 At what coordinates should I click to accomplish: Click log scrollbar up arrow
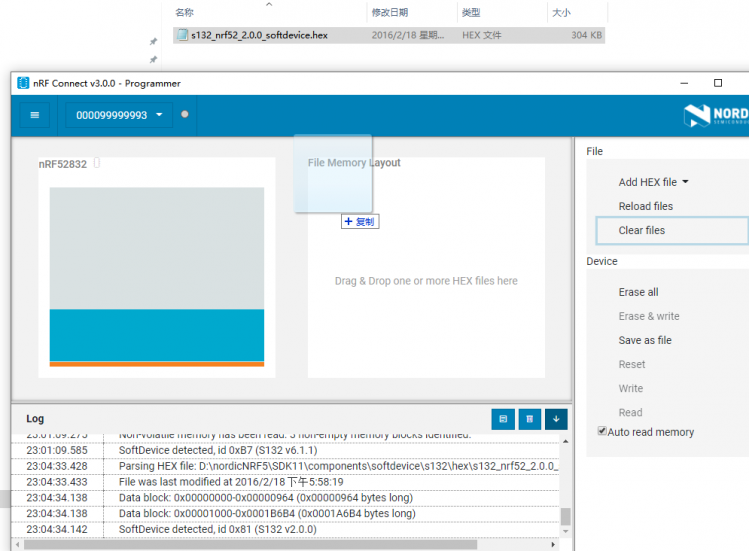click(566, 442)
